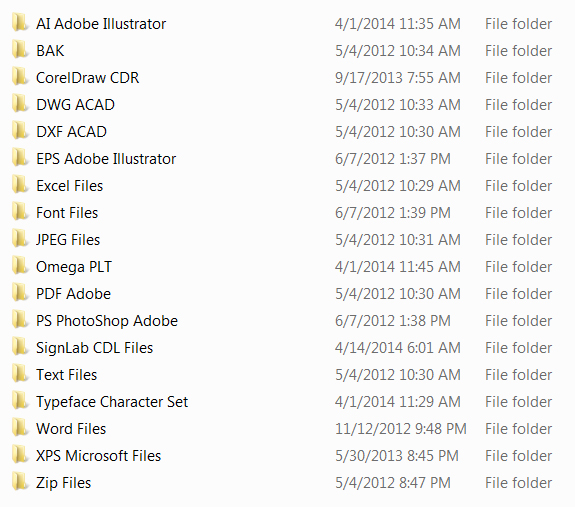Click the XPS Microsoft Files folder icon

pyautogui.click(x=20, y=455)
